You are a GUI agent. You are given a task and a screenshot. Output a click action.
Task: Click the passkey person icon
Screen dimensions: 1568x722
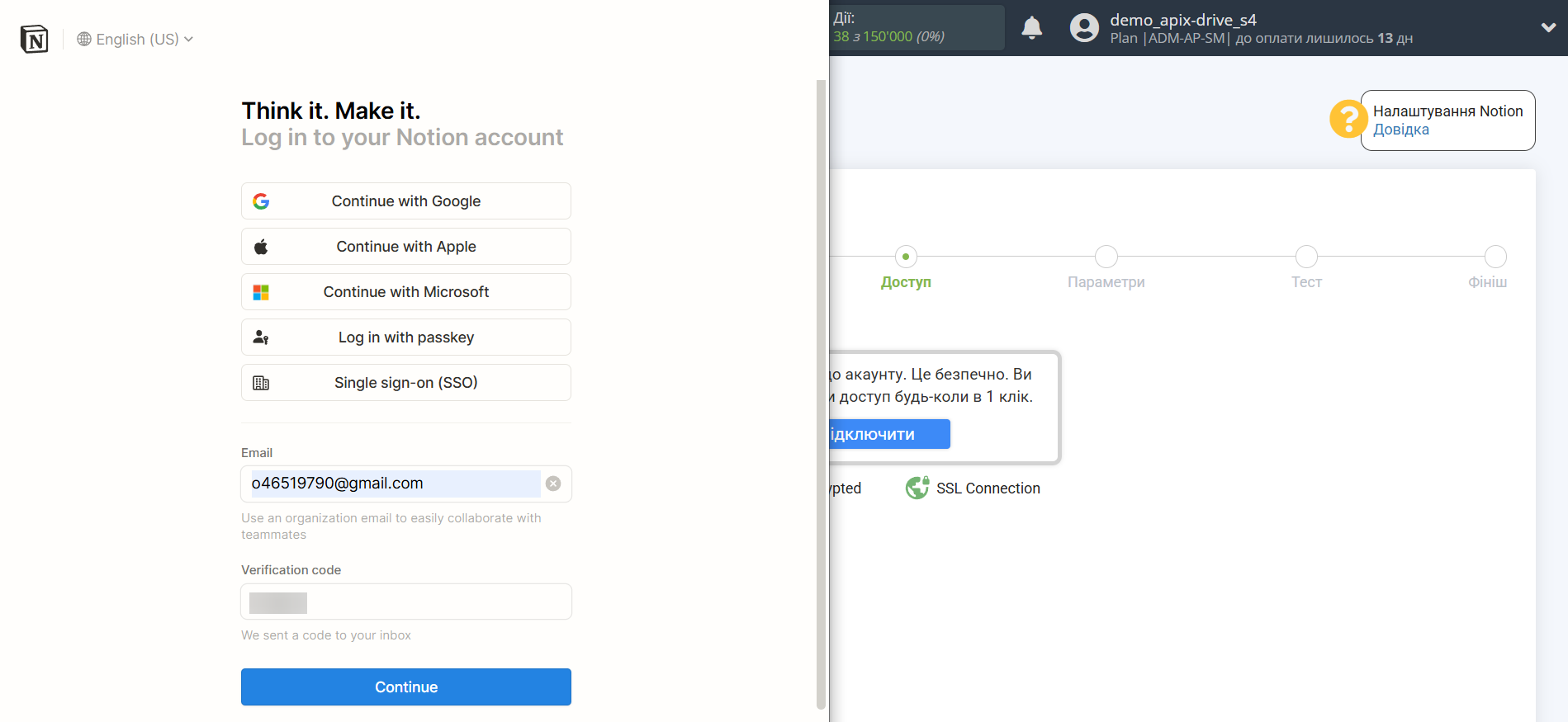[261, 337]
